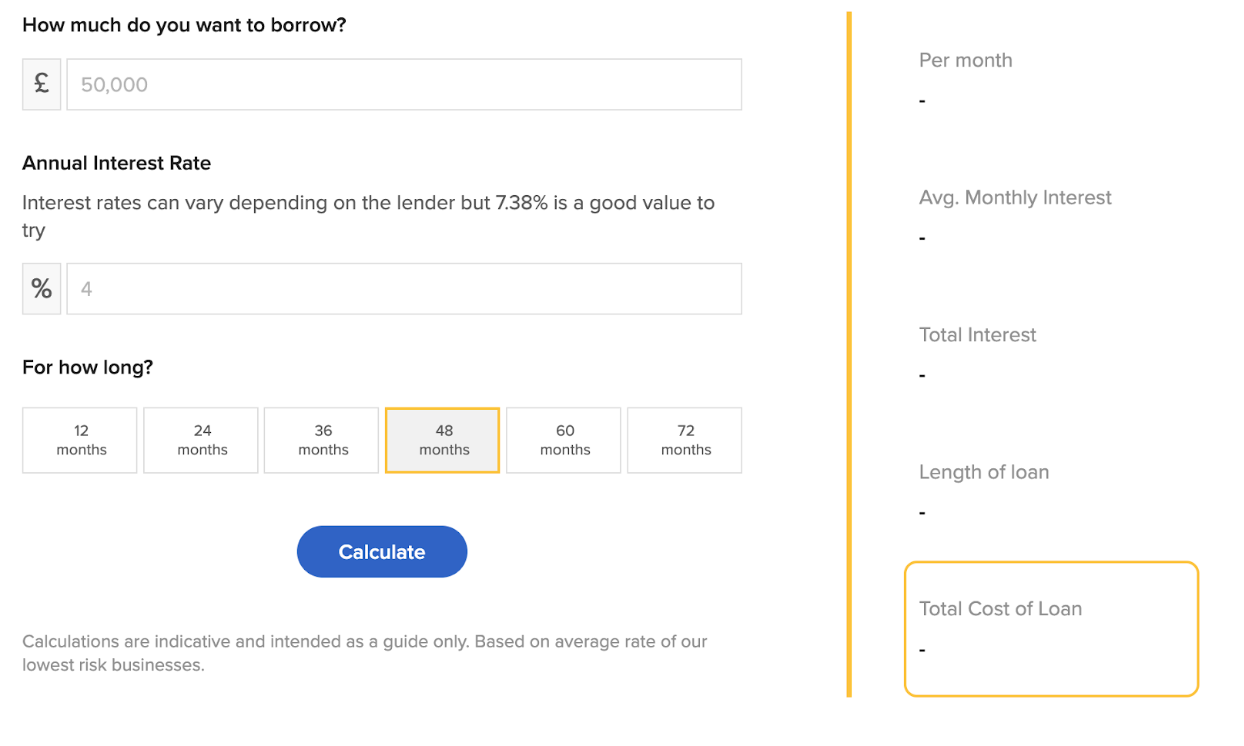Select the 60 months loan term
Screen dimensions: 1244x746
[563, 440]
